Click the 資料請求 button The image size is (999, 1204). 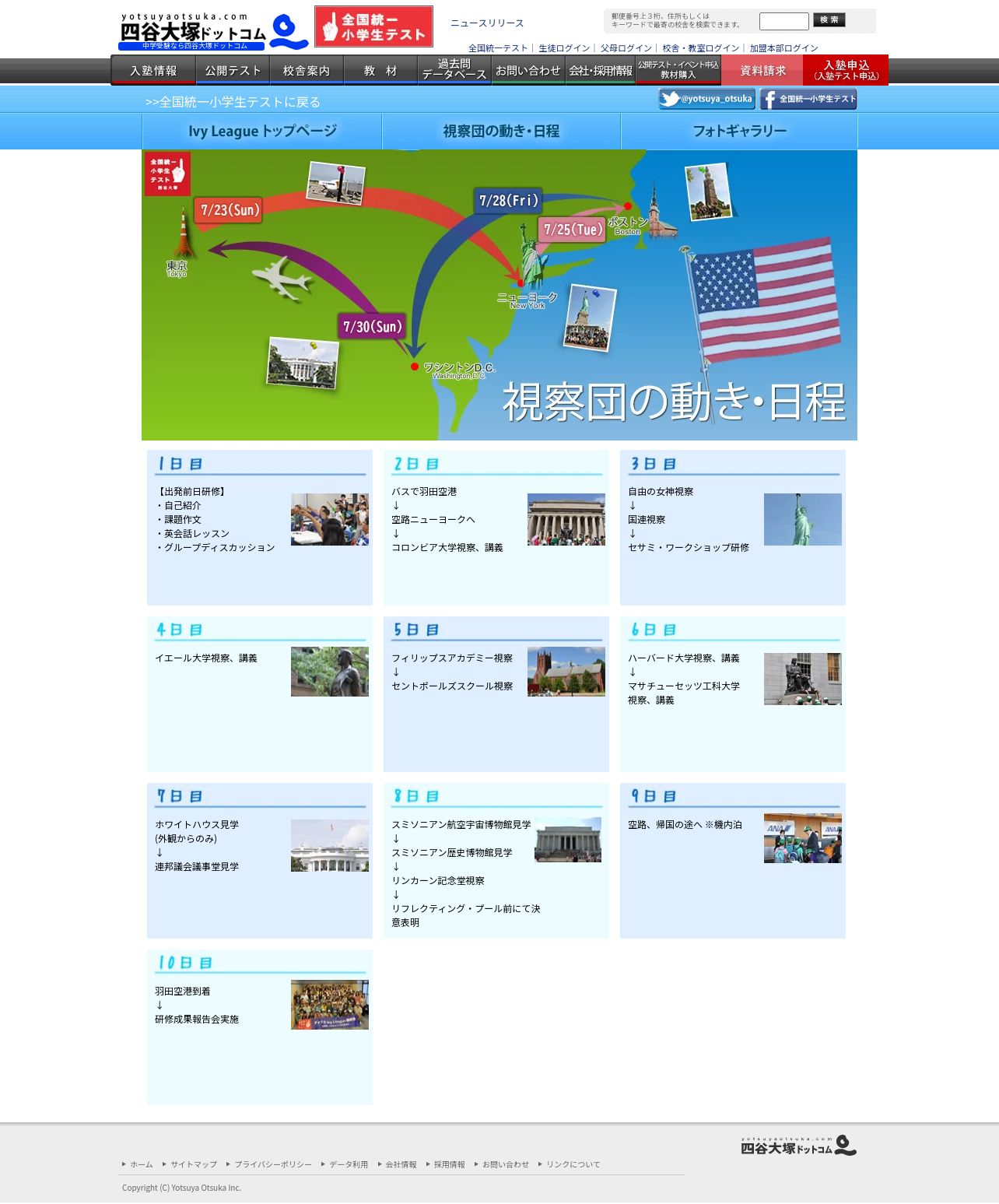coord(762,70)
